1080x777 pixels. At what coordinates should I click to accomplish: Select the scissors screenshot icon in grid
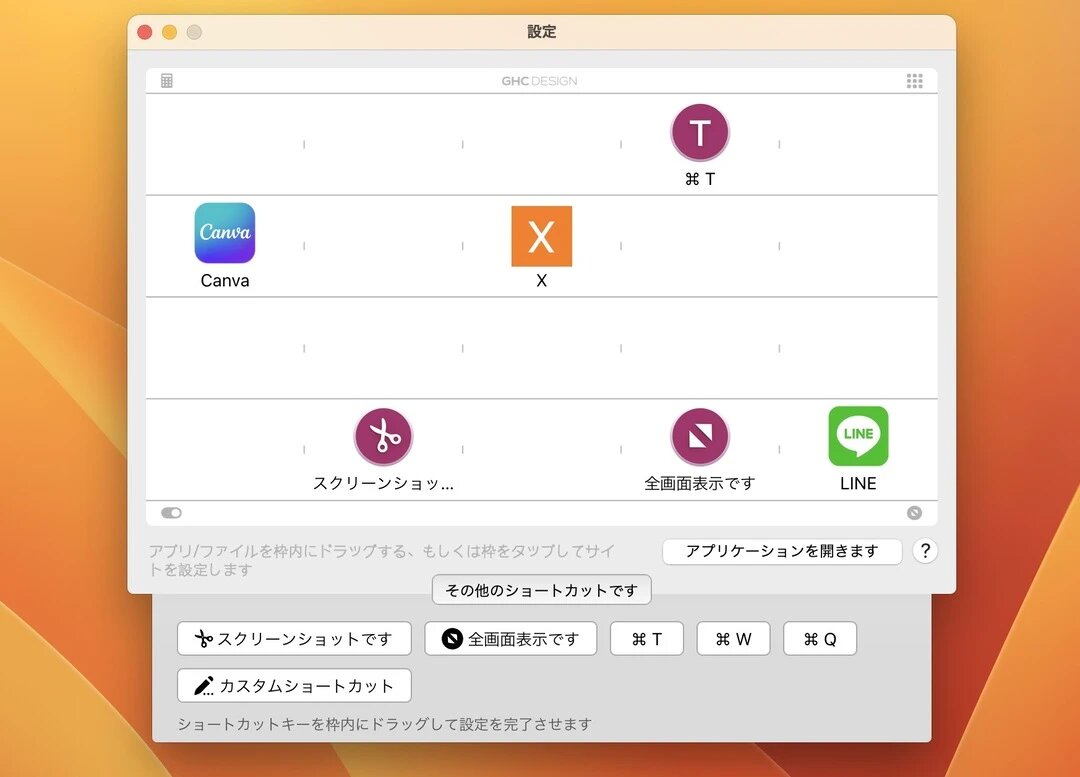(x=384, y=437)
